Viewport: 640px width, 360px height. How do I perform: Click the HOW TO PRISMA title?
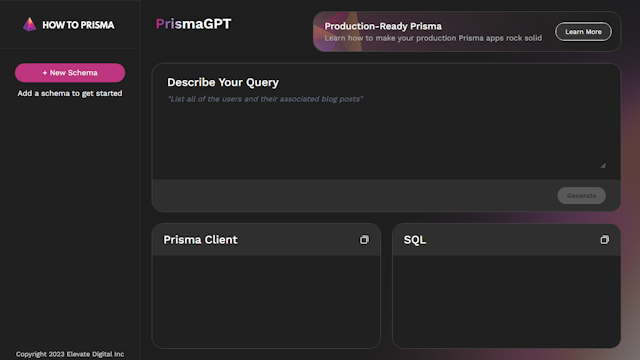coord(78,25)
